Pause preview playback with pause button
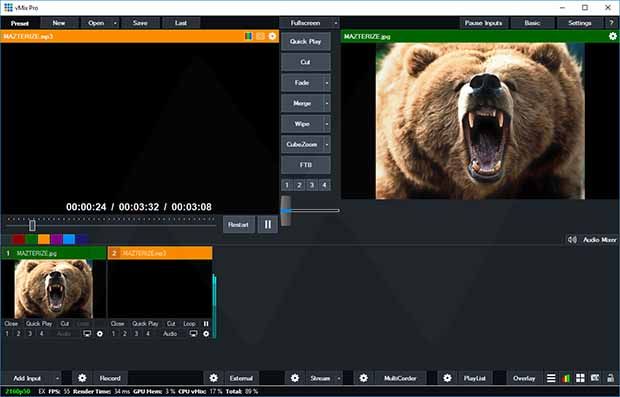 (268, 225)
